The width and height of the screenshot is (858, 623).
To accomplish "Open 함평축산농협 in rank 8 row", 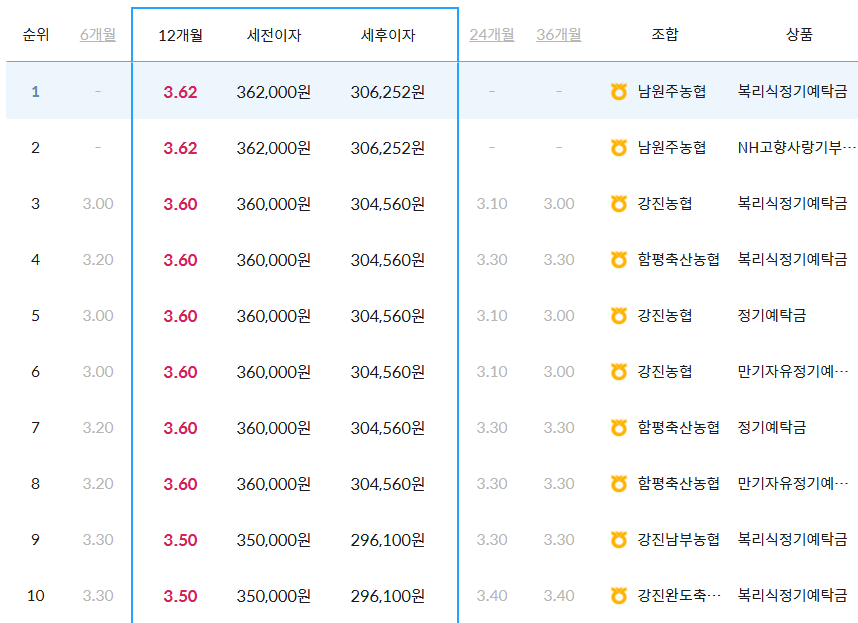I will tap(679, 484).
